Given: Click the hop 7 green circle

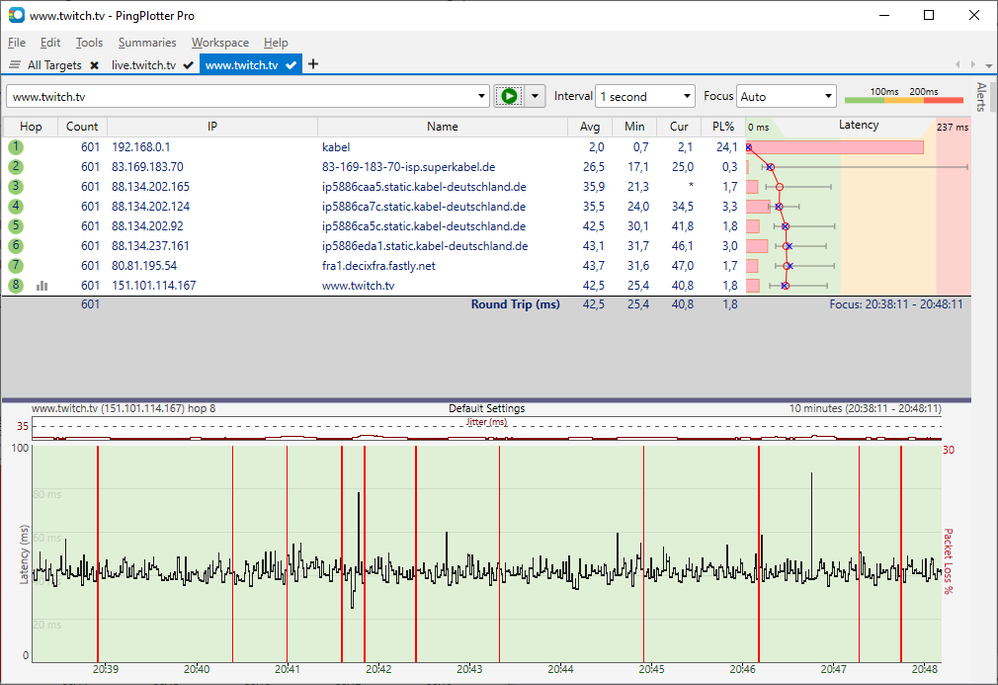Looking at the screenshot, I should (x=16, y=265).
